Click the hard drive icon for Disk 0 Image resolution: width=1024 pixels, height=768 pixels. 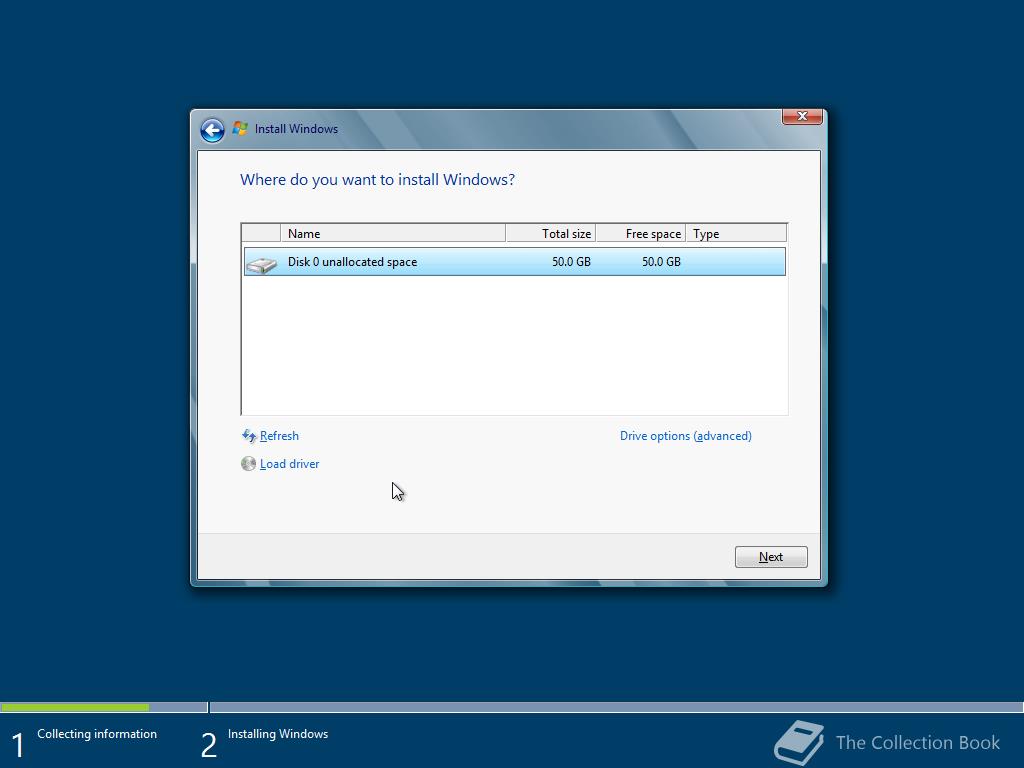[262, 263]
